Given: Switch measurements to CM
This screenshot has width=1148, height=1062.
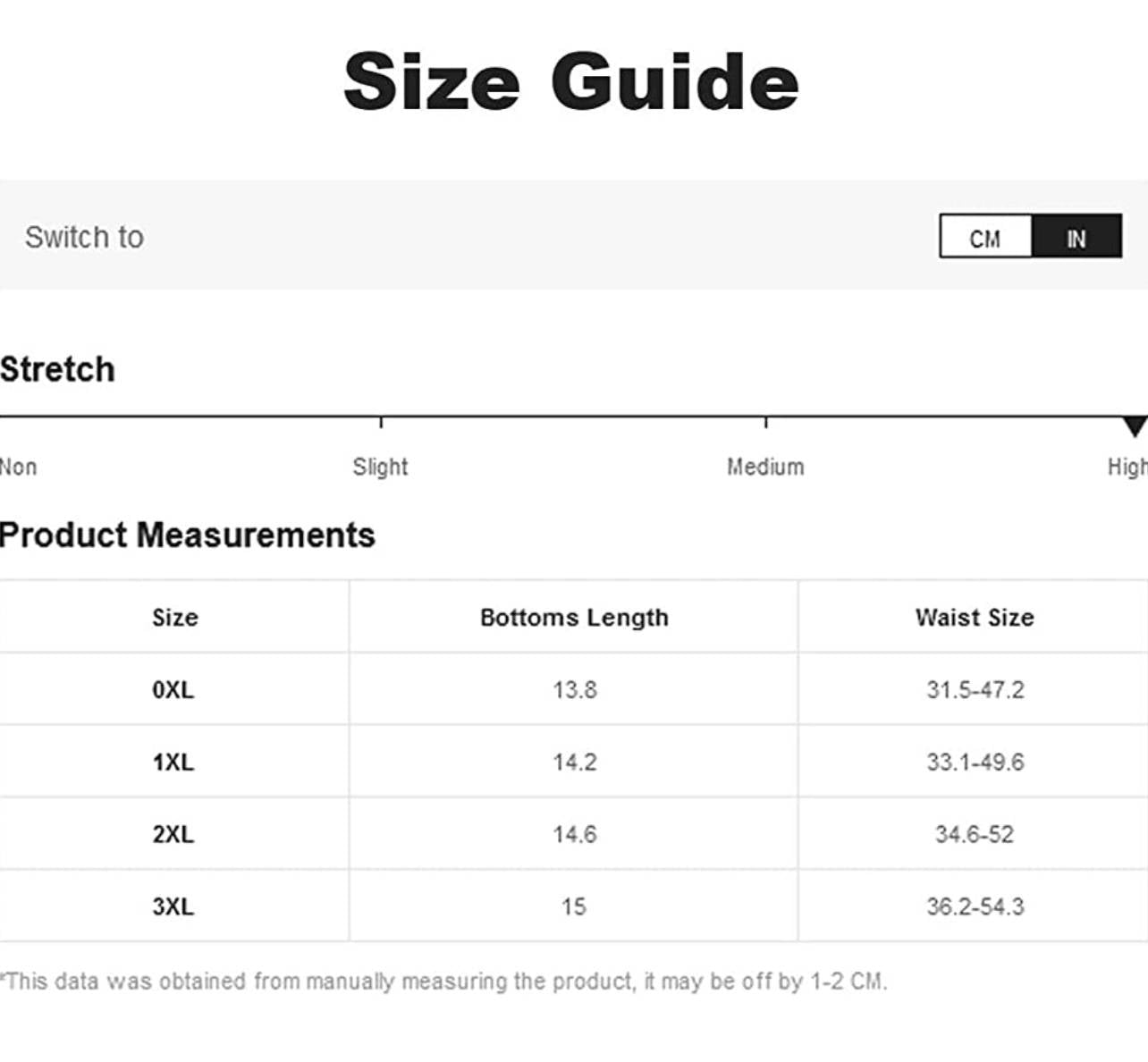Looking at the screenshot, I should 985,237.
